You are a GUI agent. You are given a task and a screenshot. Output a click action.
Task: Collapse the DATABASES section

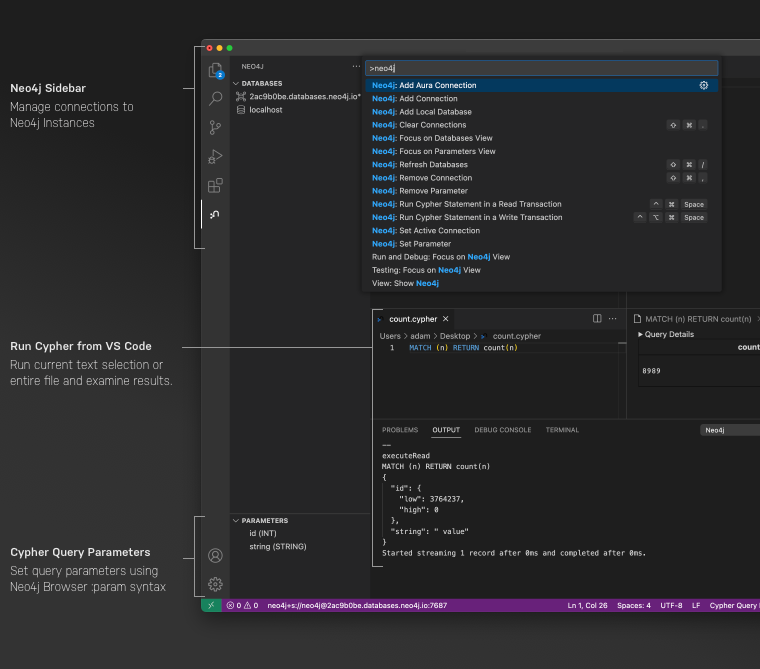[236, 83]
